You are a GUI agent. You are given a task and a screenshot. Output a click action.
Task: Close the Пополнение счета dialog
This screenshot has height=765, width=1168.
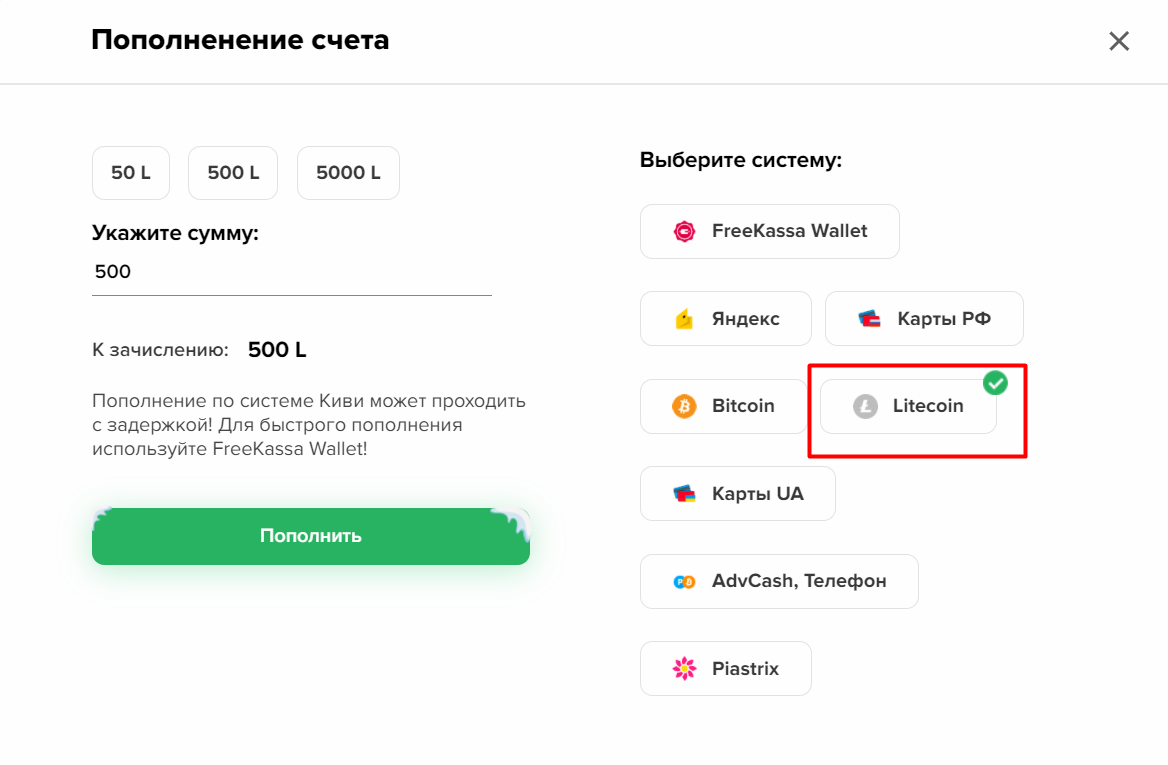pos(1119,41)
